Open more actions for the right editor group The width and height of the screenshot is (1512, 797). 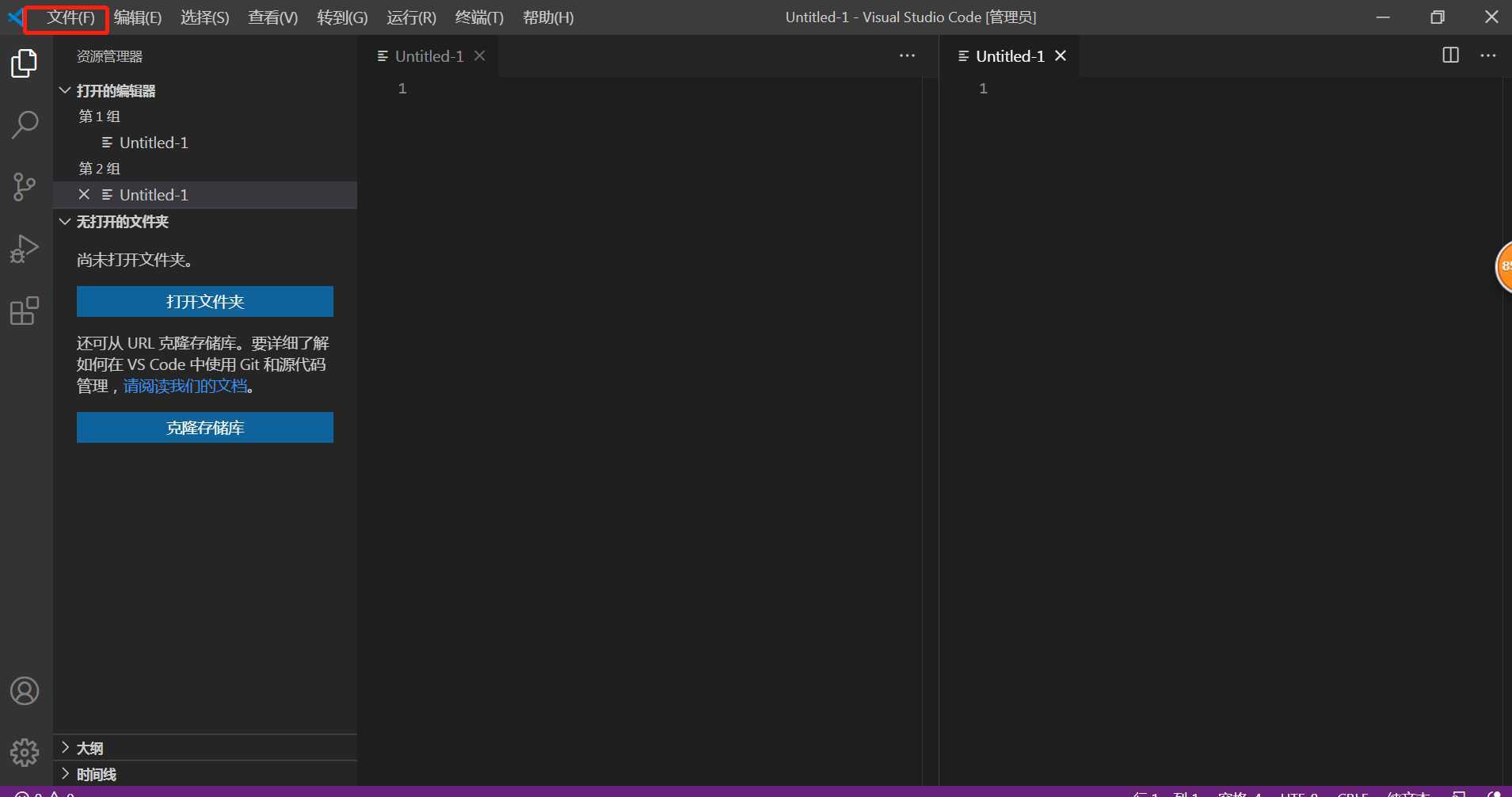(x=1488, y=55)
